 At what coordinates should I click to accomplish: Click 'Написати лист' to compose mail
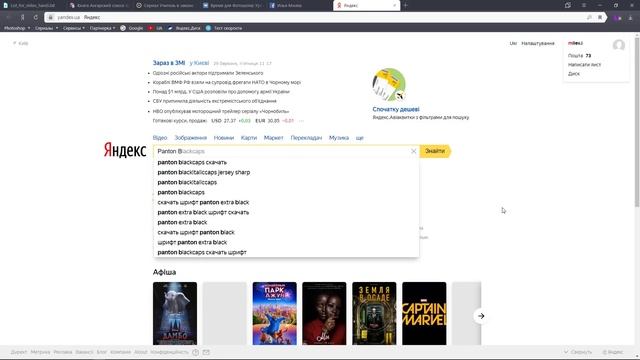click(x=584, y=64)
